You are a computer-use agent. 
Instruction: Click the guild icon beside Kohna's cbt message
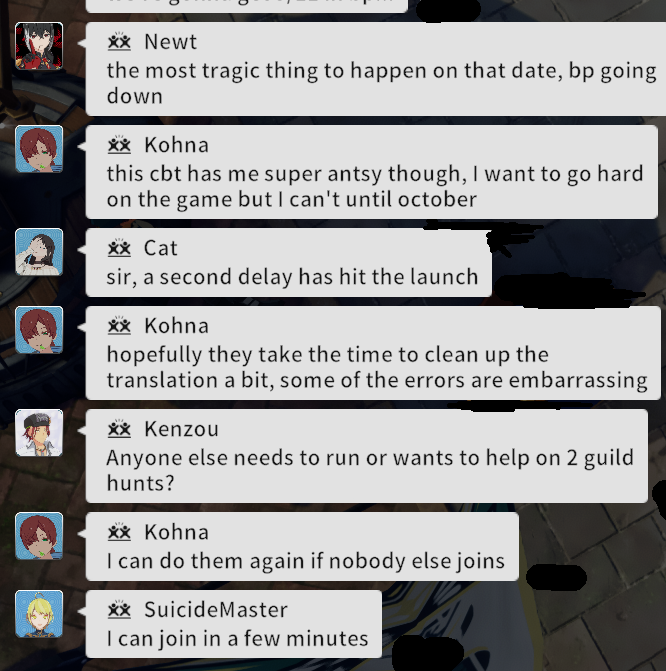point(119,145)
